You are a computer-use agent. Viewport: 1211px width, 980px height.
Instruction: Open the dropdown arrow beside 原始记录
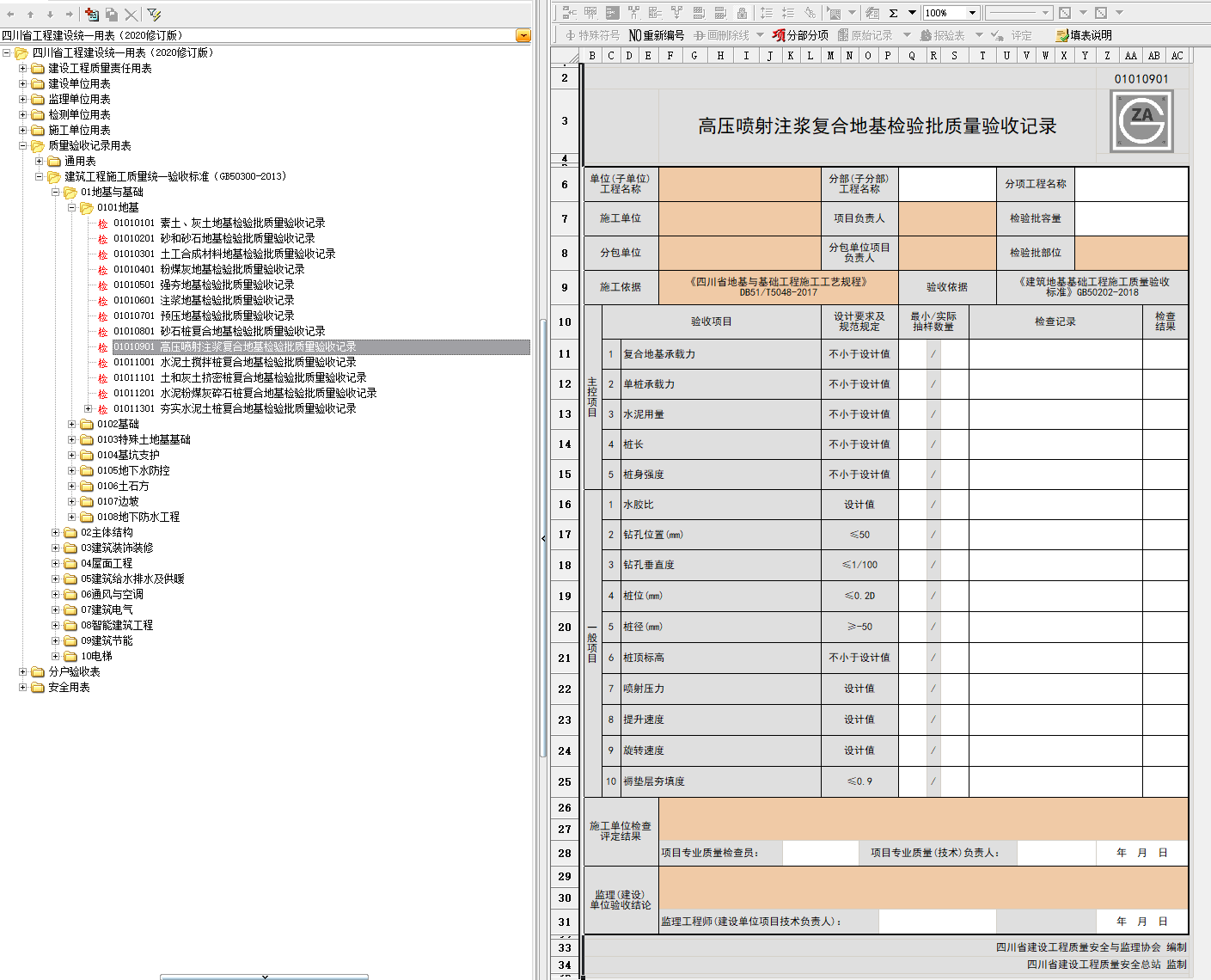906,35
